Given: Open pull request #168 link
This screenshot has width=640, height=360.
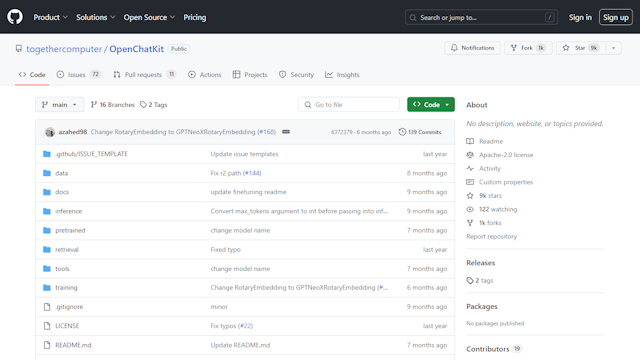Looking at the screenshot, I should [x=267, y=132].
